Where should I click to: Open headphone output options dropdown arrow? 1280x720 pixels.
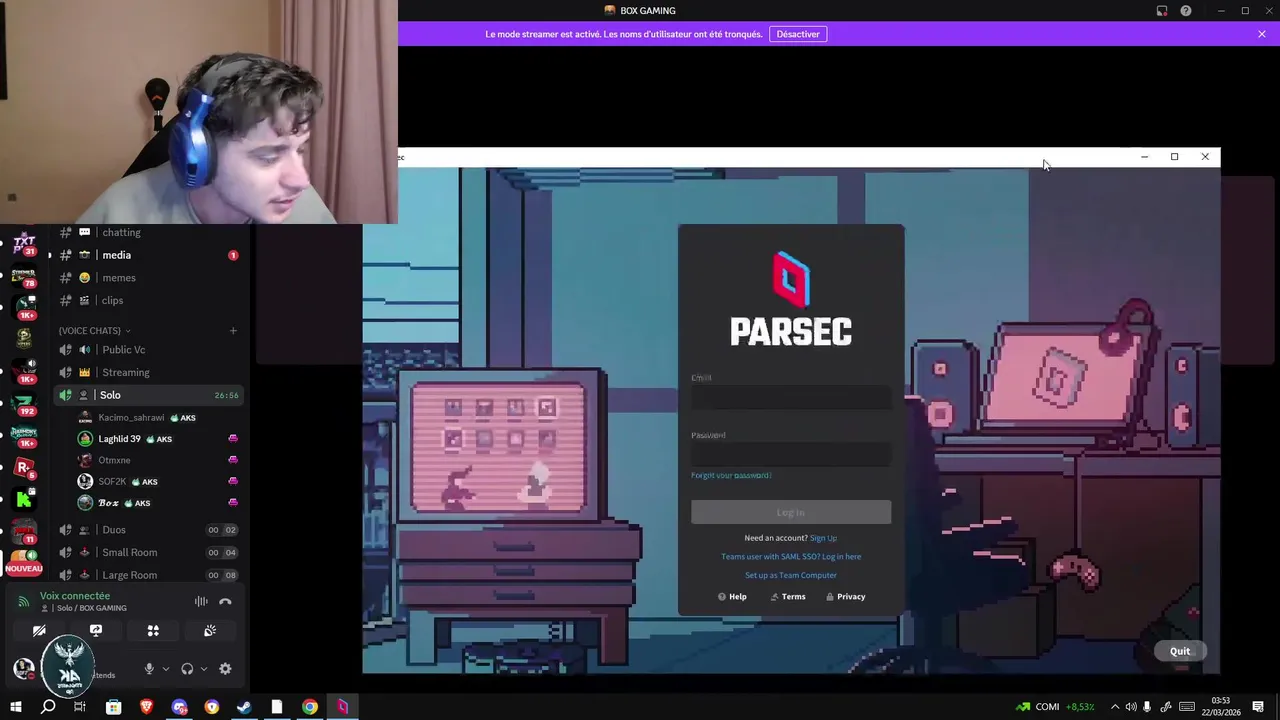(204, 669)
